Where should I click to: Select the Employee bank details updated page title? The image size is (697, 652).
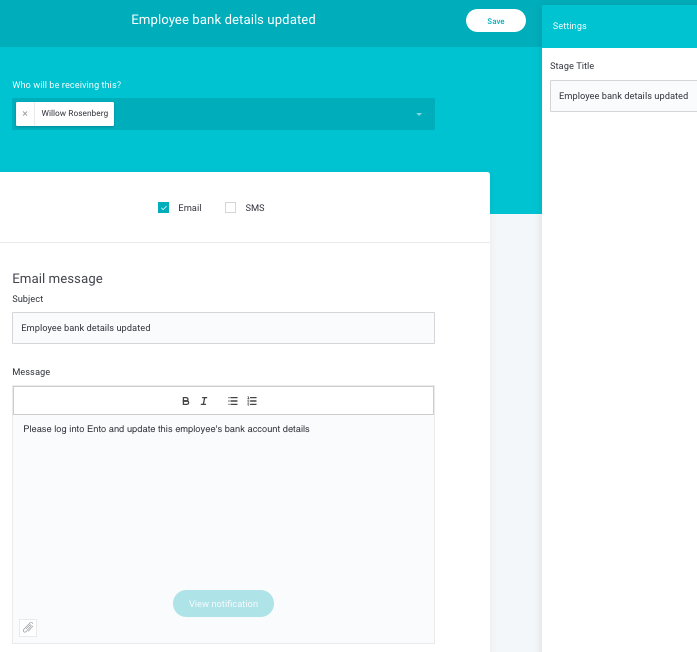223,20
